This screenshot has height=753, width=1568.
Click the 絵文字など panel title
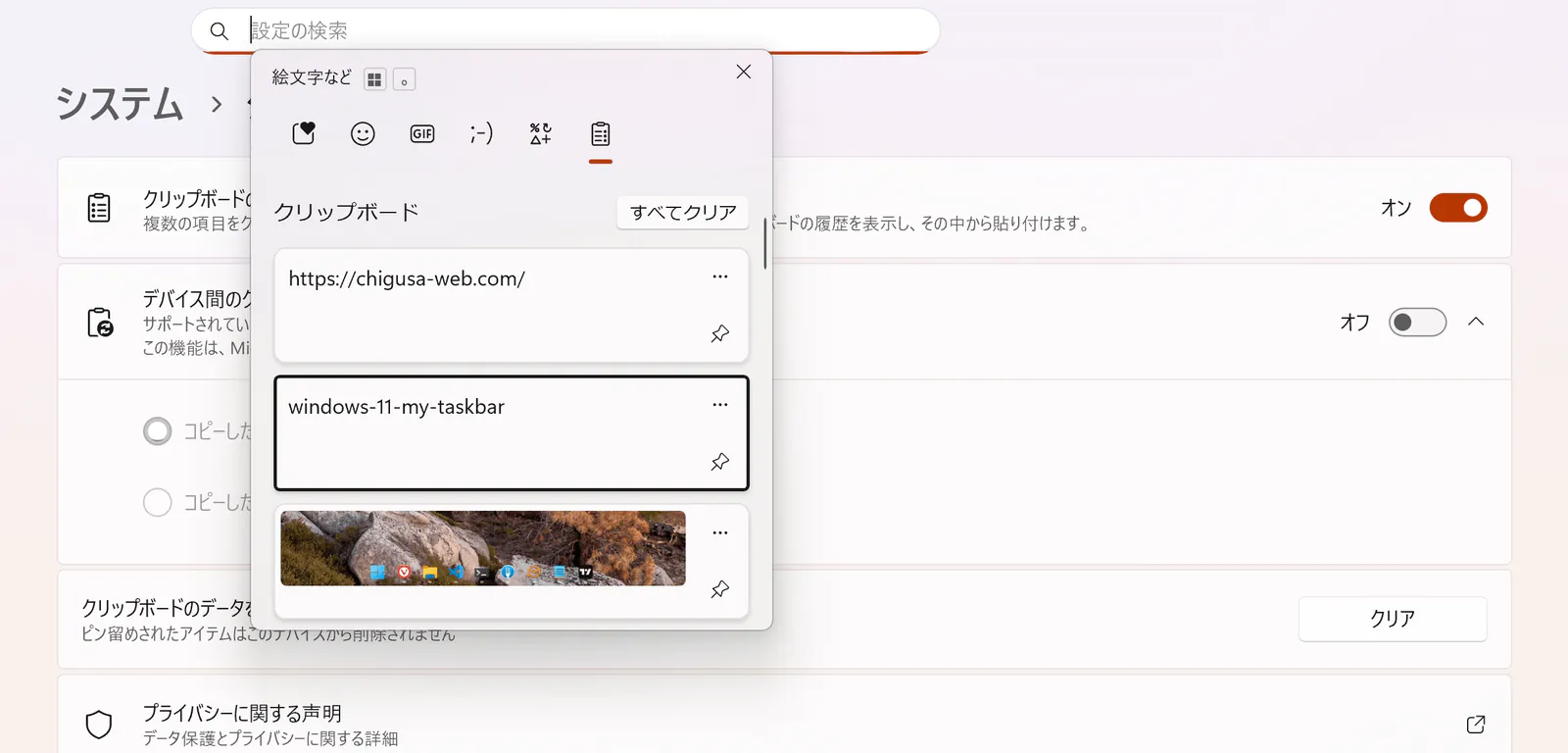[x=312, y=77]
